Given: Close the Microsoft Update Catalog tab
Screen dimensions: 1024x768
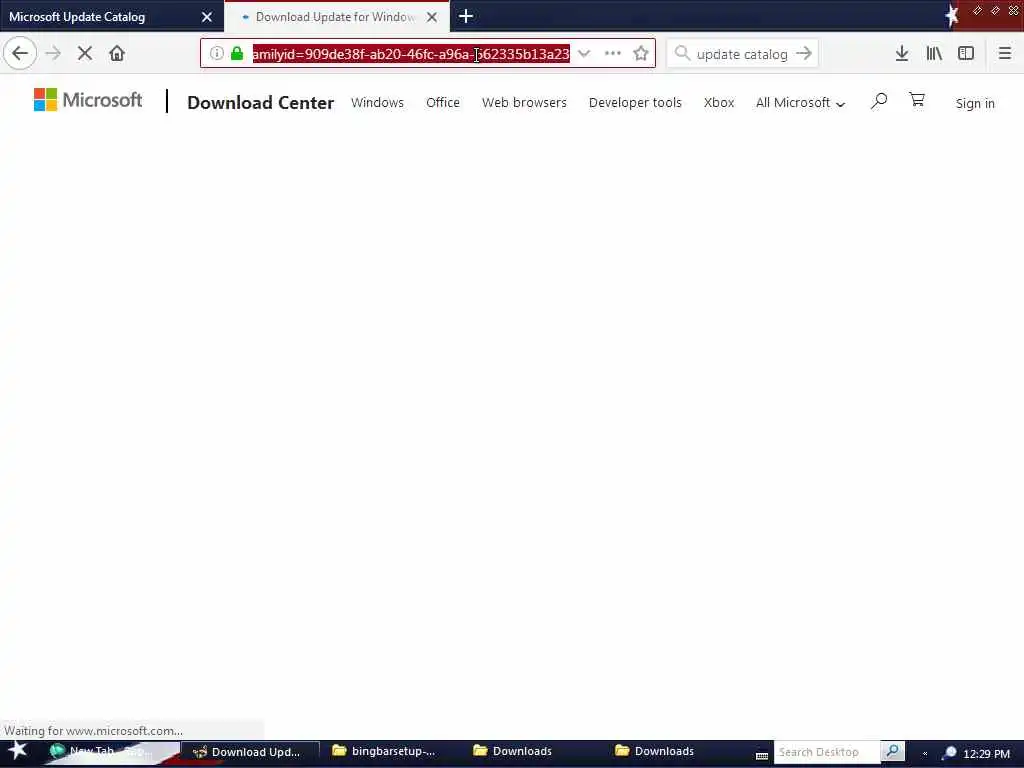Looking at the screenshot, I should click(207, 17).
